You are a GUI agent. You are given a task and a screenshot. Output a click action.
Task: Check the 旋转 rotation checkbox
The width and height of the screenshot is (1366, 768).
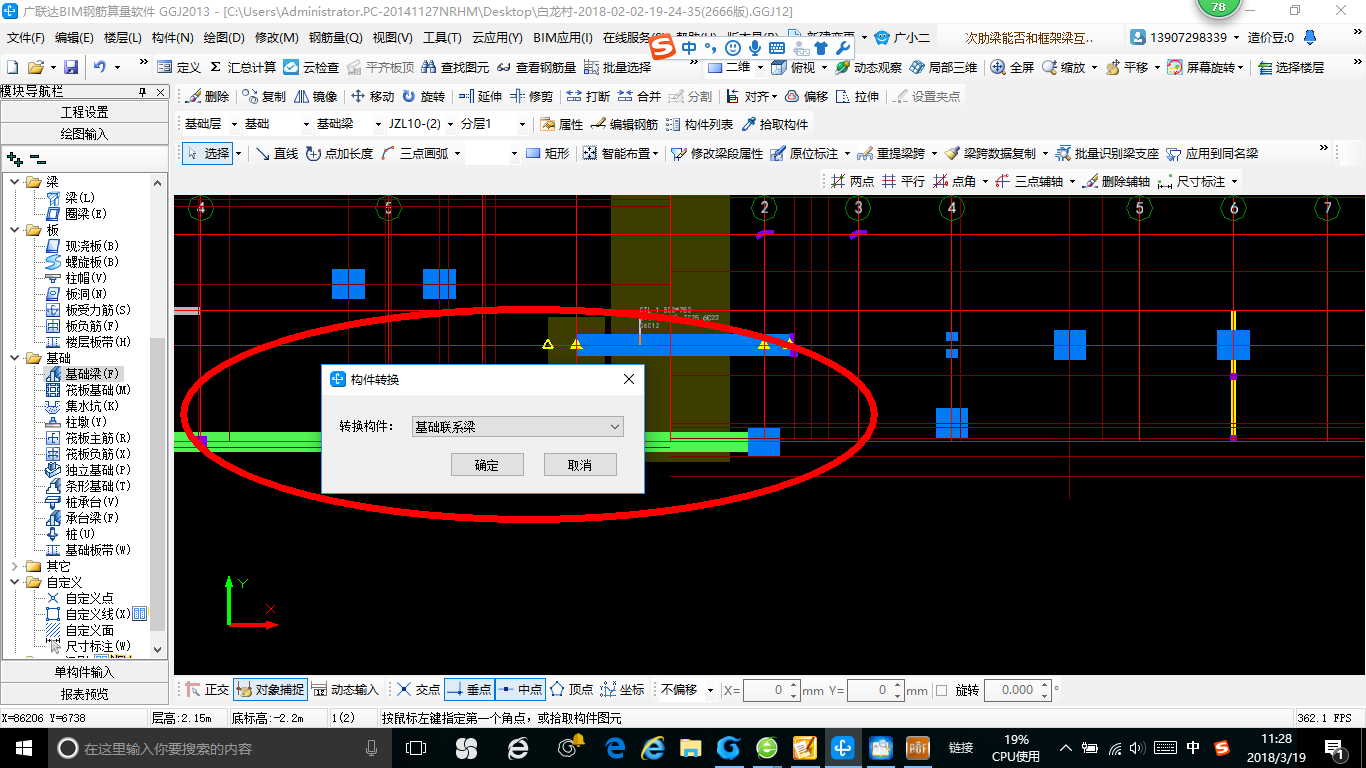point(941,691)
